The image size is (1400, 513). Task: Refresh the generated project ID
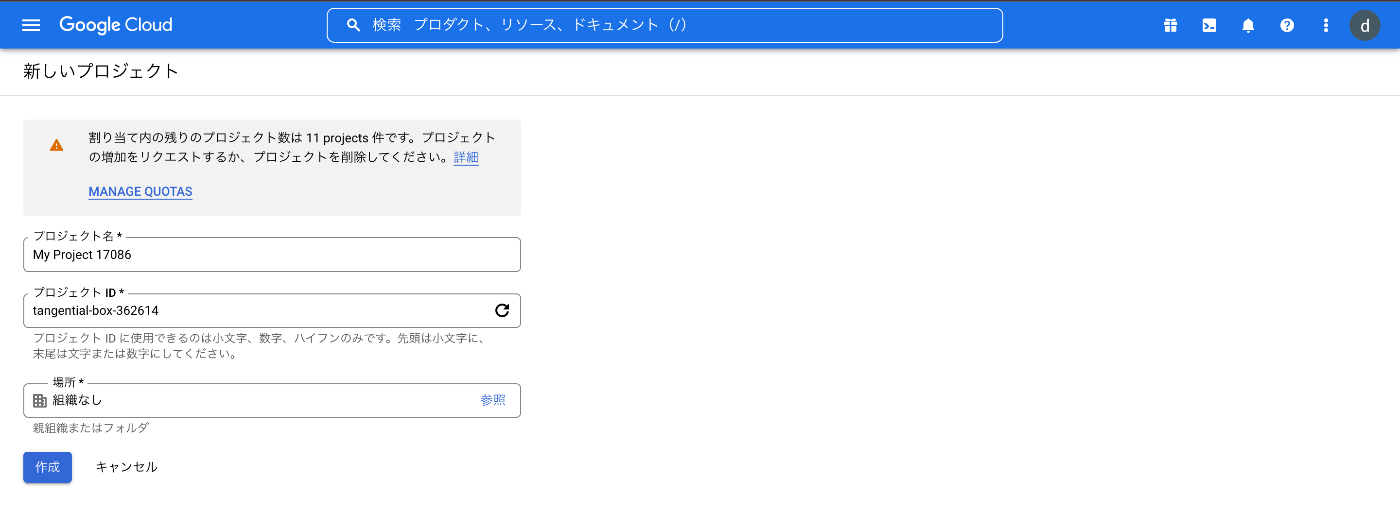pyautogui.click(x=502, y=310)
